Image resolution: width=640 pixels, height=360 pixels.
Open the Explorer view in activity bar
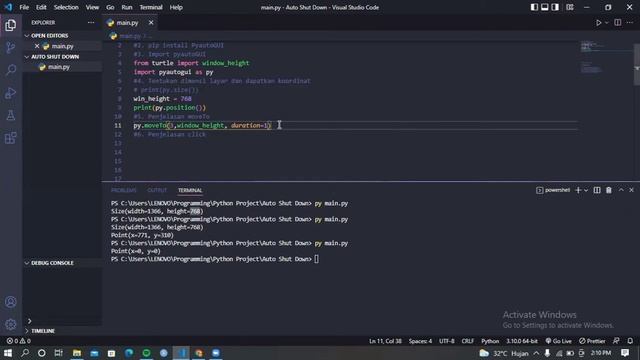(x=11, y=25)
